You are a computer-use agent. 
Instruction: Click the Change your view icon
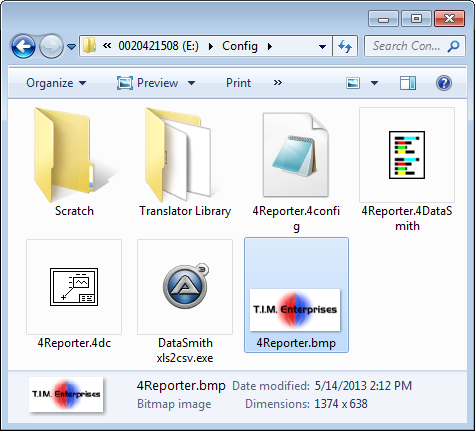coord(353,83)
